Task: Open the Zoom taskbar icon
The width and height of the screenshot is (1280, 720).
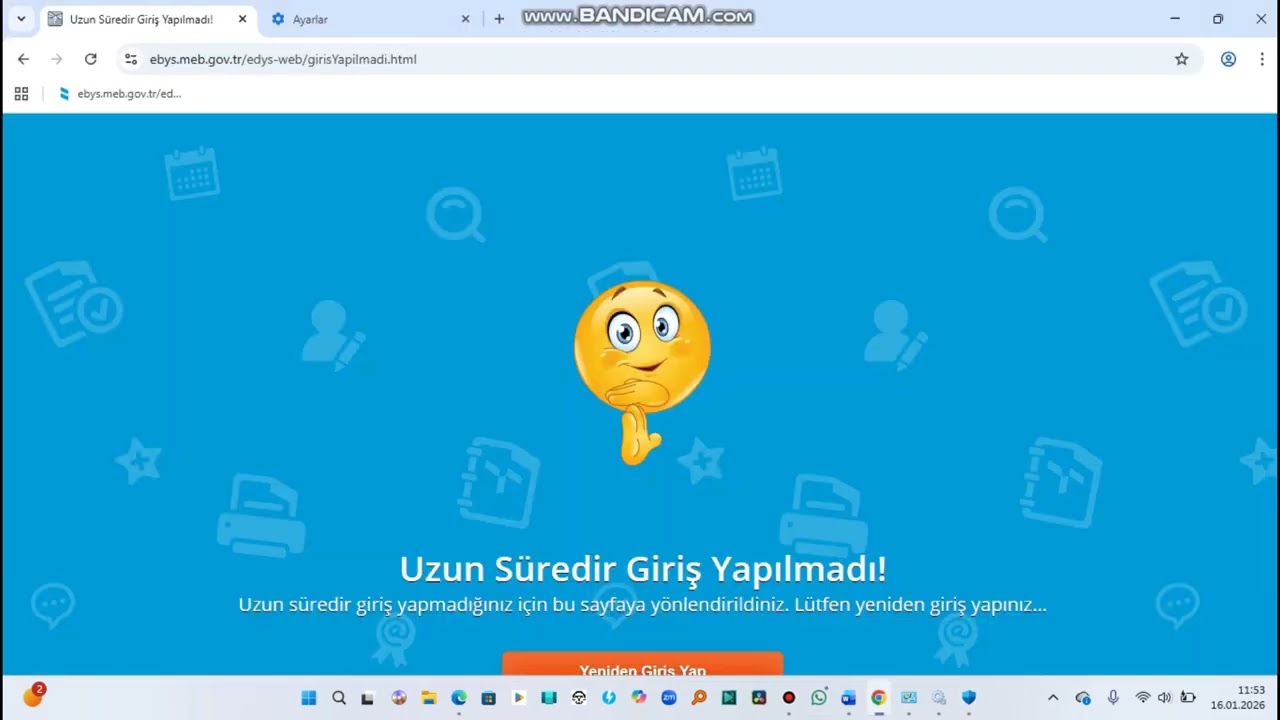Action: (669, 698)
